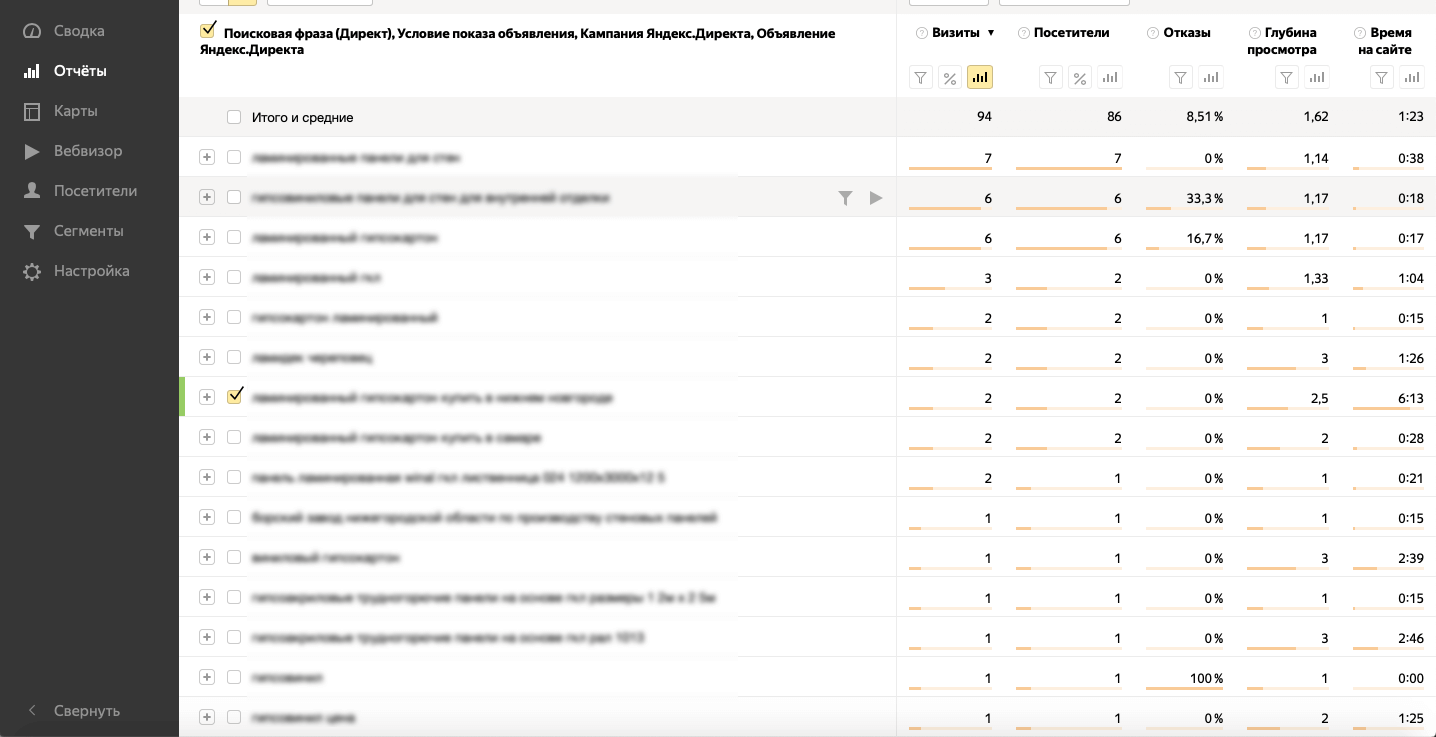The width and height of the screenshot is (1436, 737).
Task: Click the play icon in the hovered row
Action: pyautogui.click(x=876, y=198)
